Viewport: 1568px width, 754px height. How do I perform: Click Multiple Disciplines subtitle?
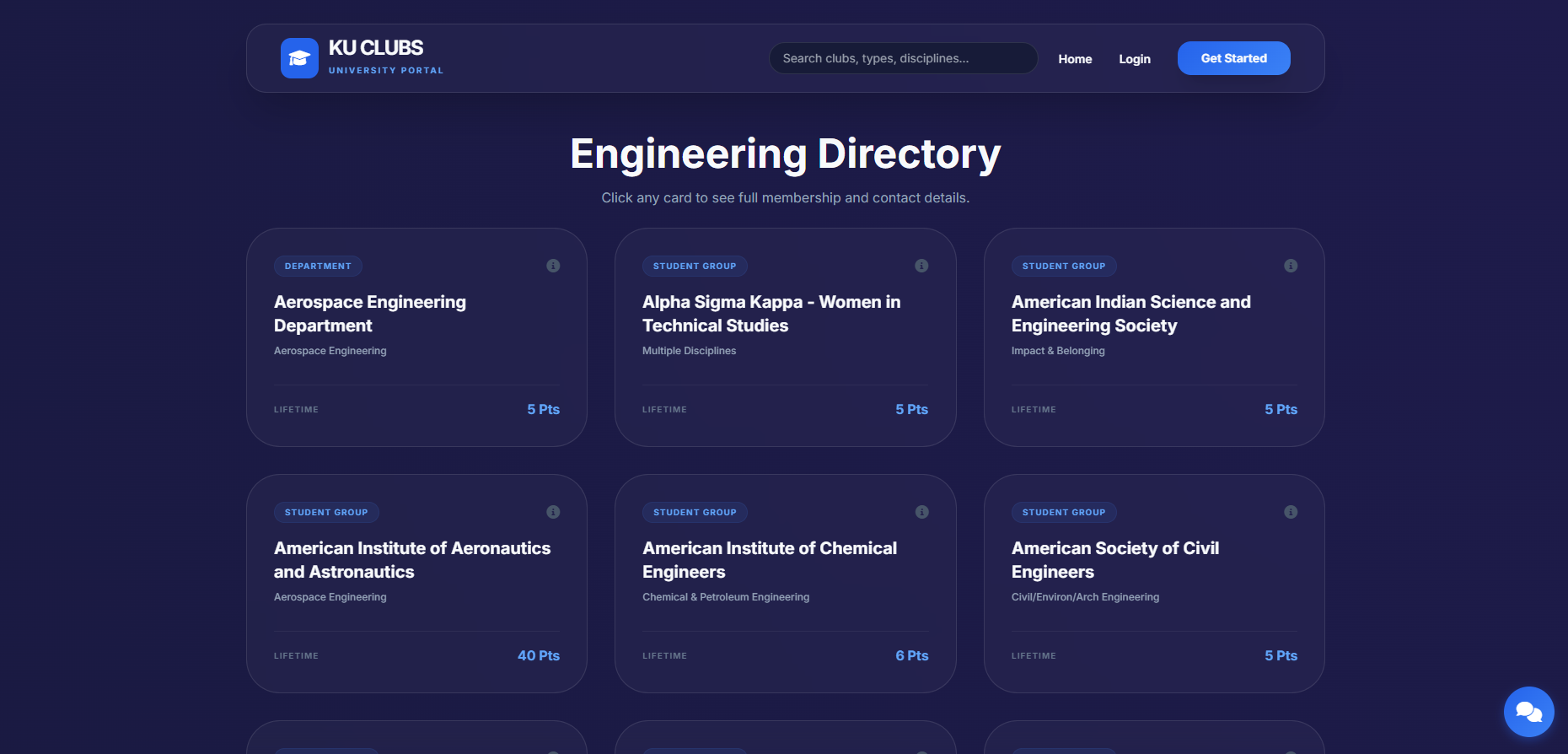click(x=689, y=351)
